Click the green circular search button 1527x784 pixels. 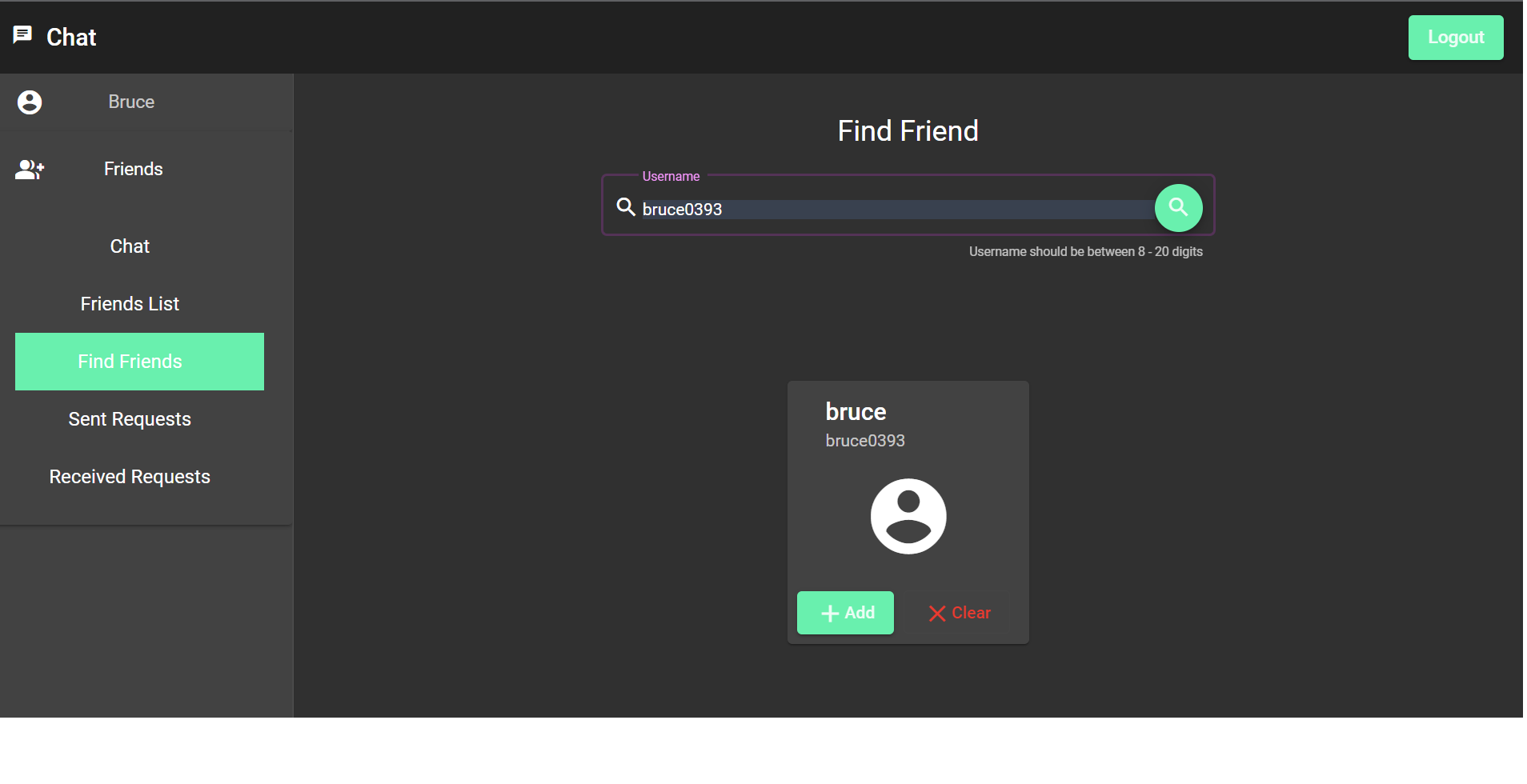(1178, 208)
